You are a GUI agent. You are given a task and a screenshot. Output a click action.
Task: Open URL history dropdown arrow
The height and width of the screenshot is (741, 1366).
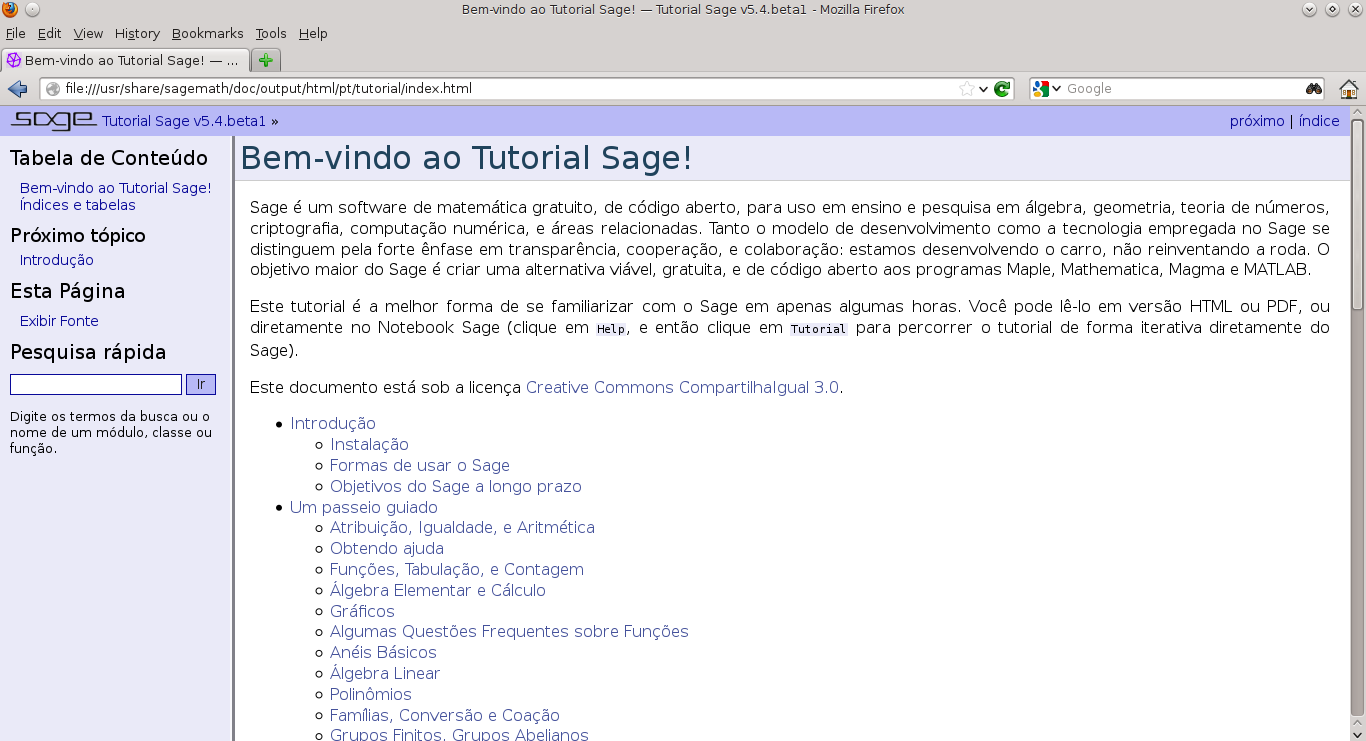[x=984, y=89]
